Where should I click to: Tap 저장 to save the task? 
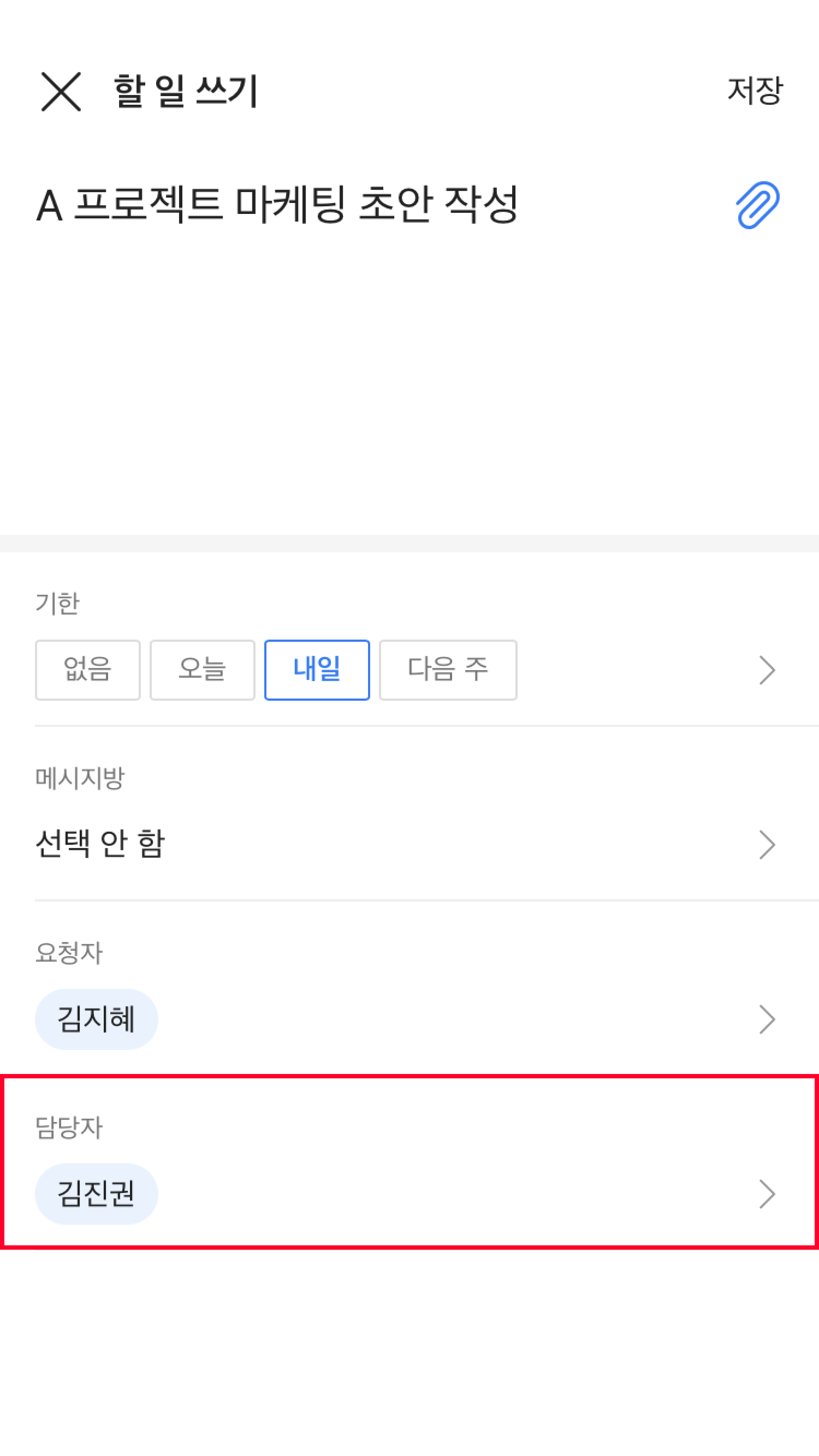[x=755, y=91]
